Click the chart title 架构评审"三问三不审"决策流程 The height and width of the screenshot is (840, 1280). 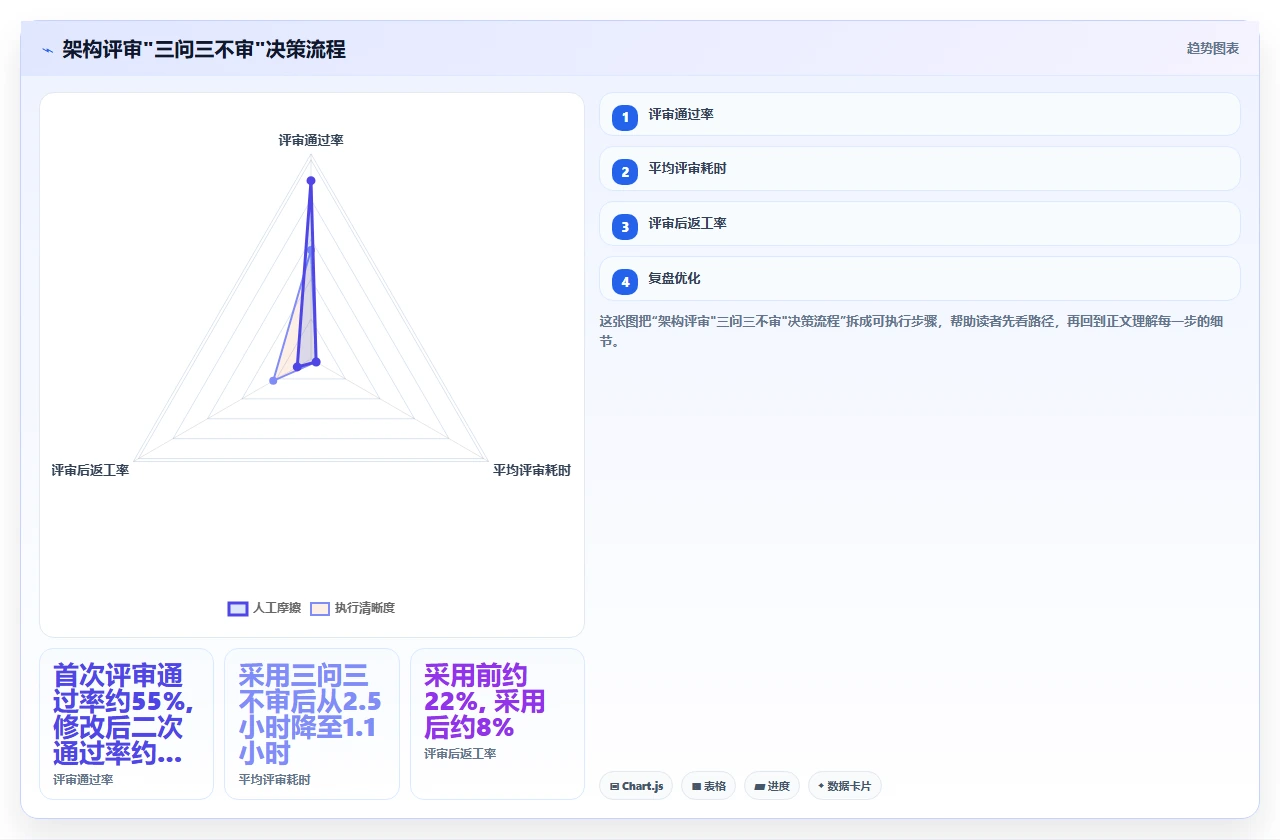pyautogui.click(x=204, y=49)
